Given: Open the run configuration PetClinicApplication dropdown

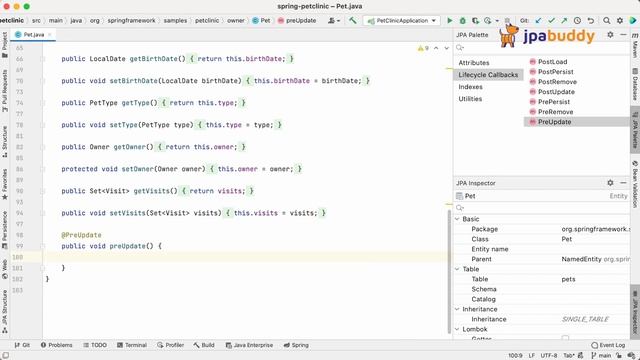Looking at the screenshot, I should (402, 20).
